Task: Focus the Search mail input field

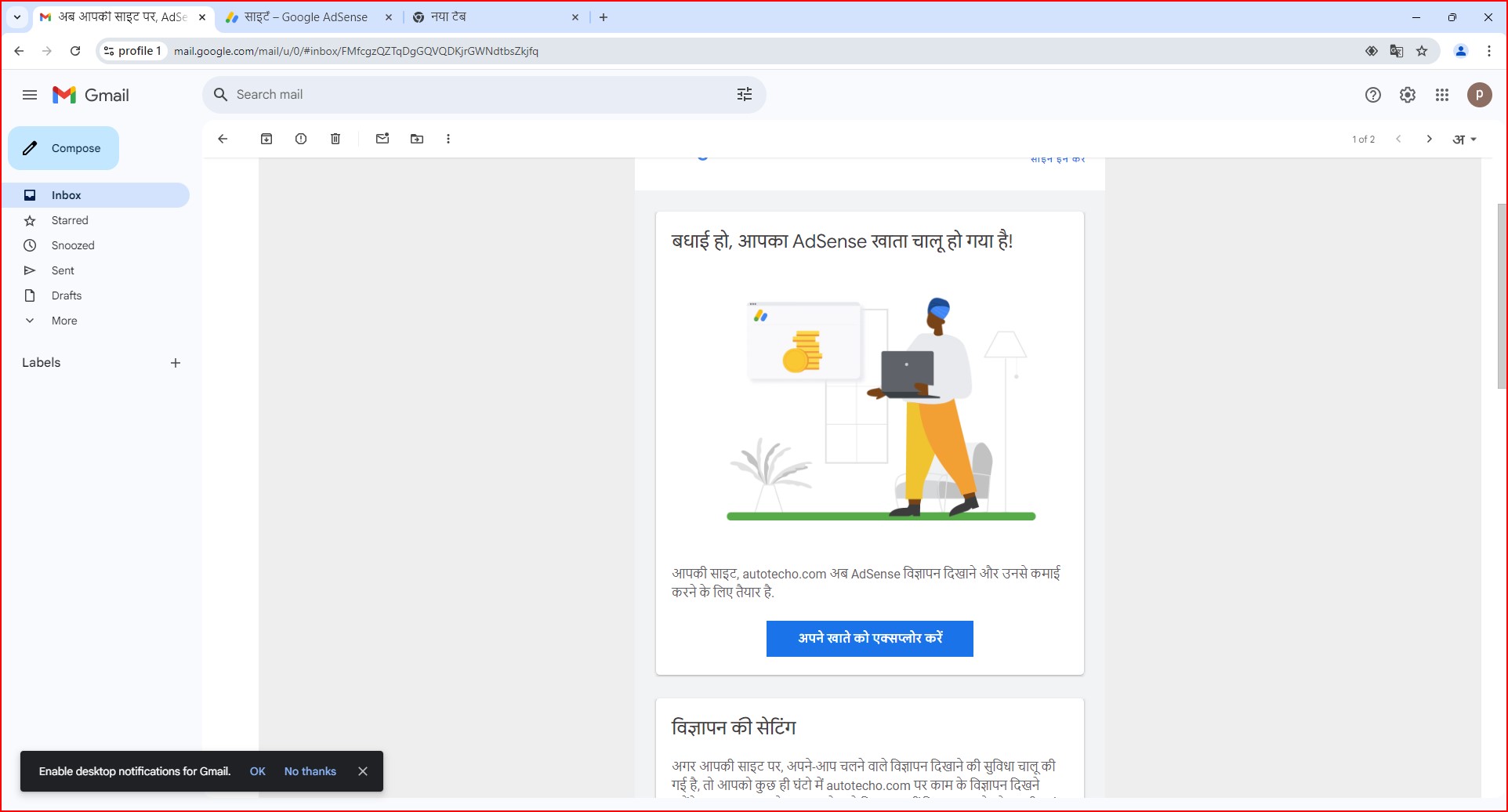Action: (478, 94)
